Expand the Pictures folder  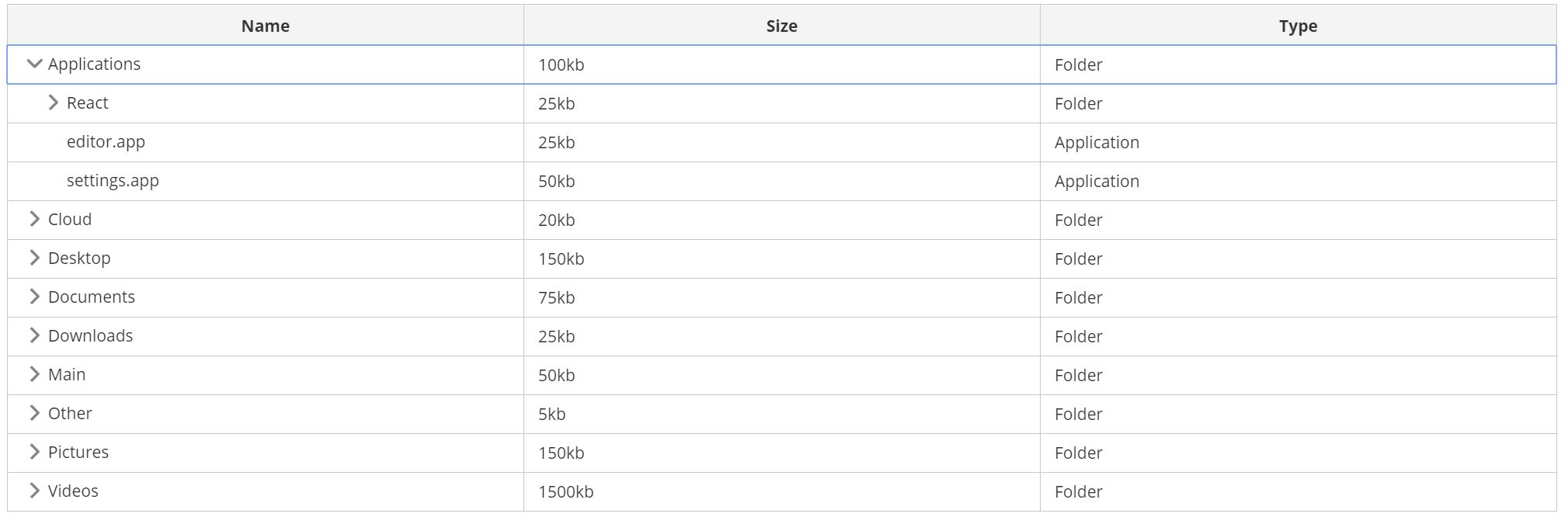click(34, 452)
